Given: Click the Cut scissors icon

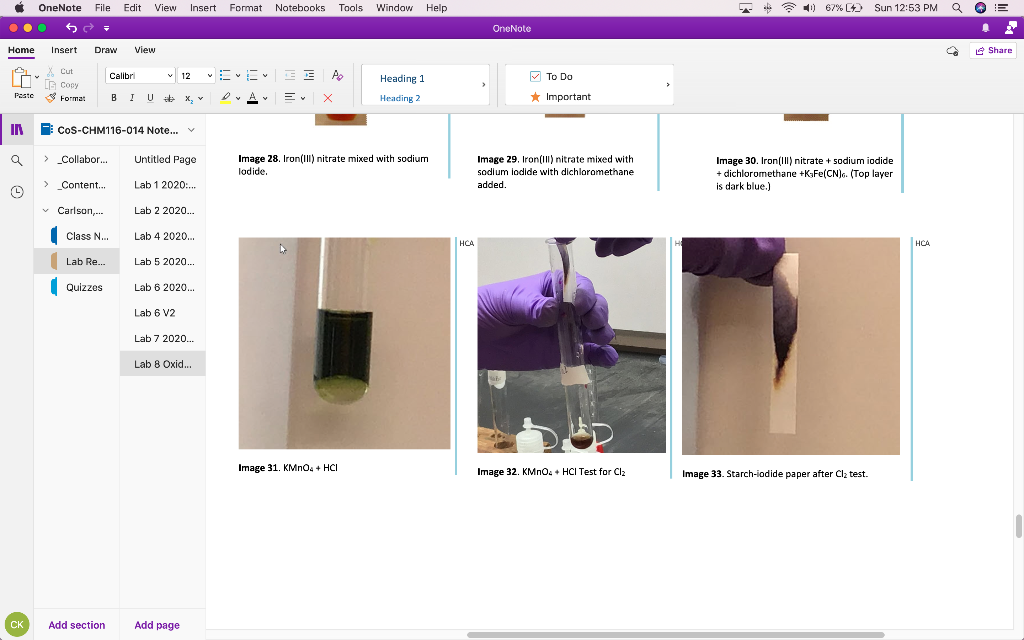Looking at the screenshot, I should coord(50,72).
